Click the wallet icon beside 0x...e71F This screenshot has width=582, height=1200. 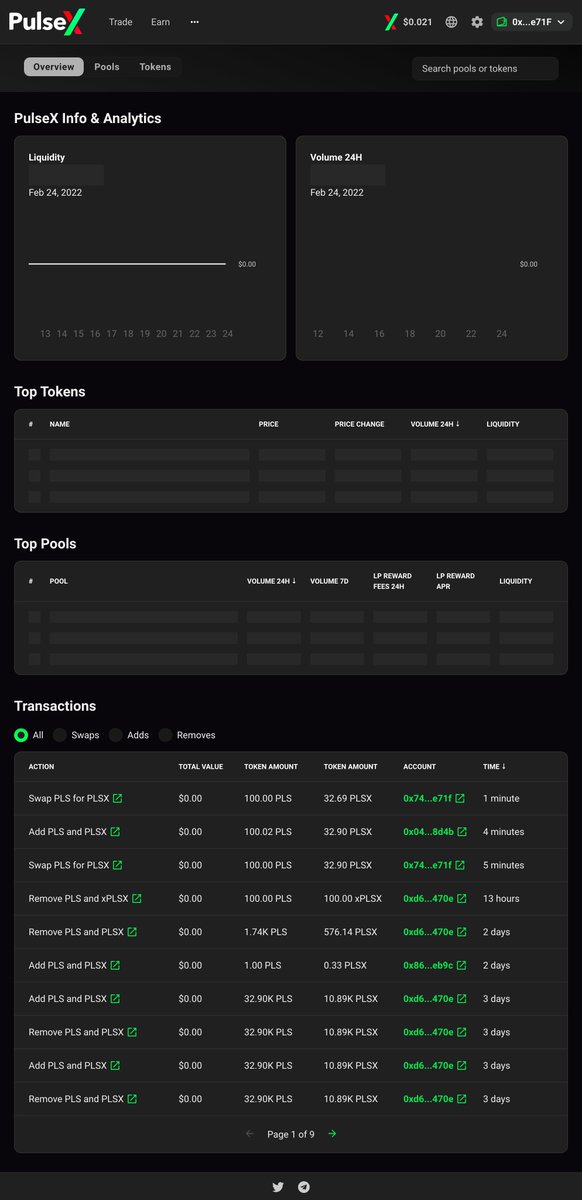pyautogui.click(x=501, y=22)
